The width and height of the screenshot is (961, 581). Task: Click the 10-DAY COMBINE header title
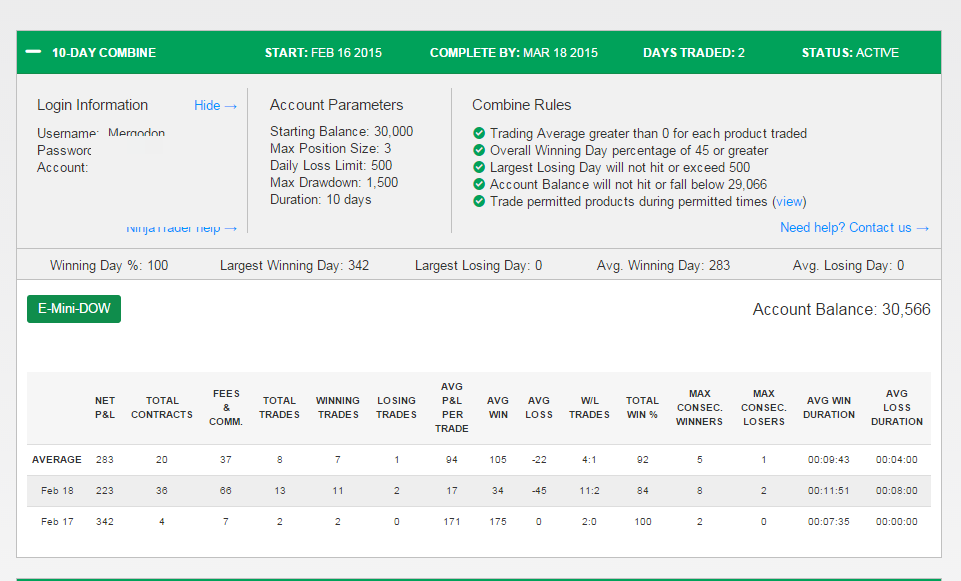[x=104, y=53]
